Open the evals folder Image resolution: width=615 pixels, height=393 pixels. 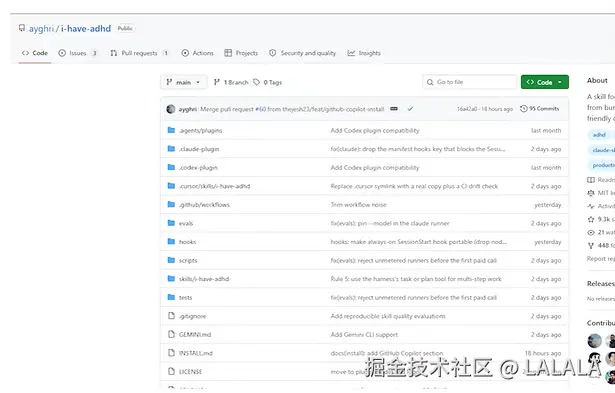(x=186, y=224)
